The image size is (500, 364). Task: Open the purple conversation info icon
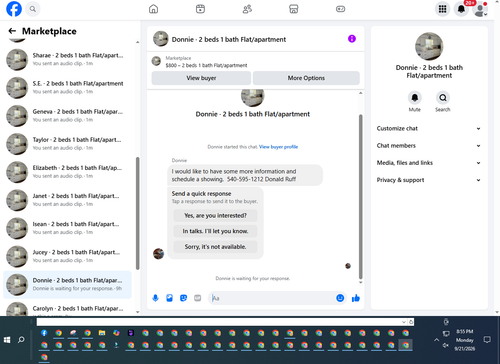(x=352, y=39)
